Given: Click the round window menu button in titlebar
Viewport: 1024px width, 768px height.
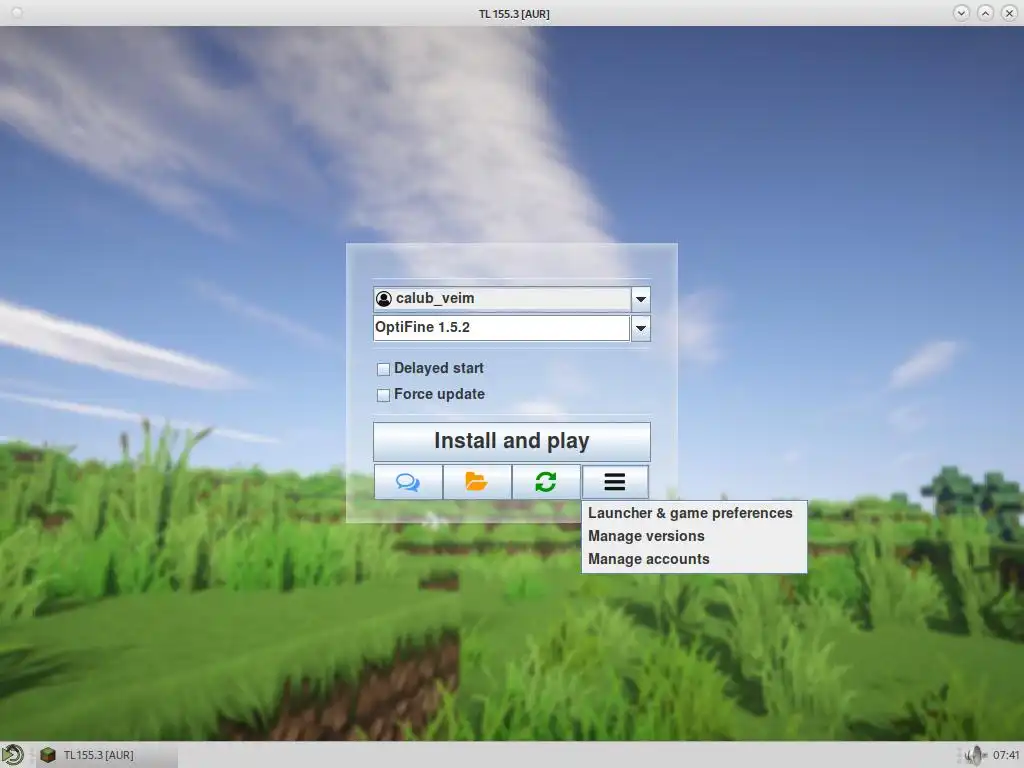Looking at the screenshot, I should [17, 13].
